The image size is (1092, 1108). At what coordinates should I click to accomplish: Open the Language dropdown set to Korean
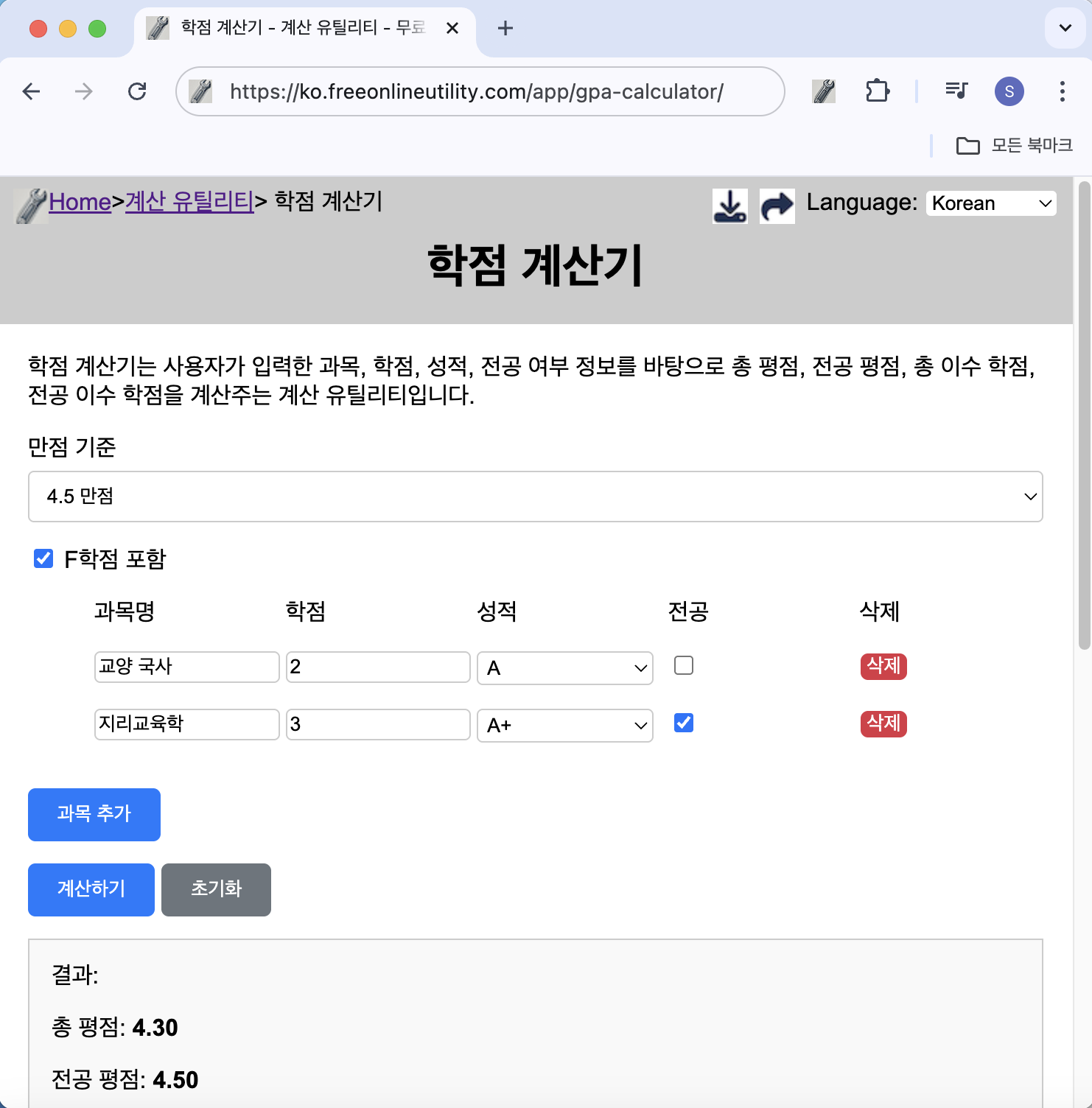[x=990, y=203]
